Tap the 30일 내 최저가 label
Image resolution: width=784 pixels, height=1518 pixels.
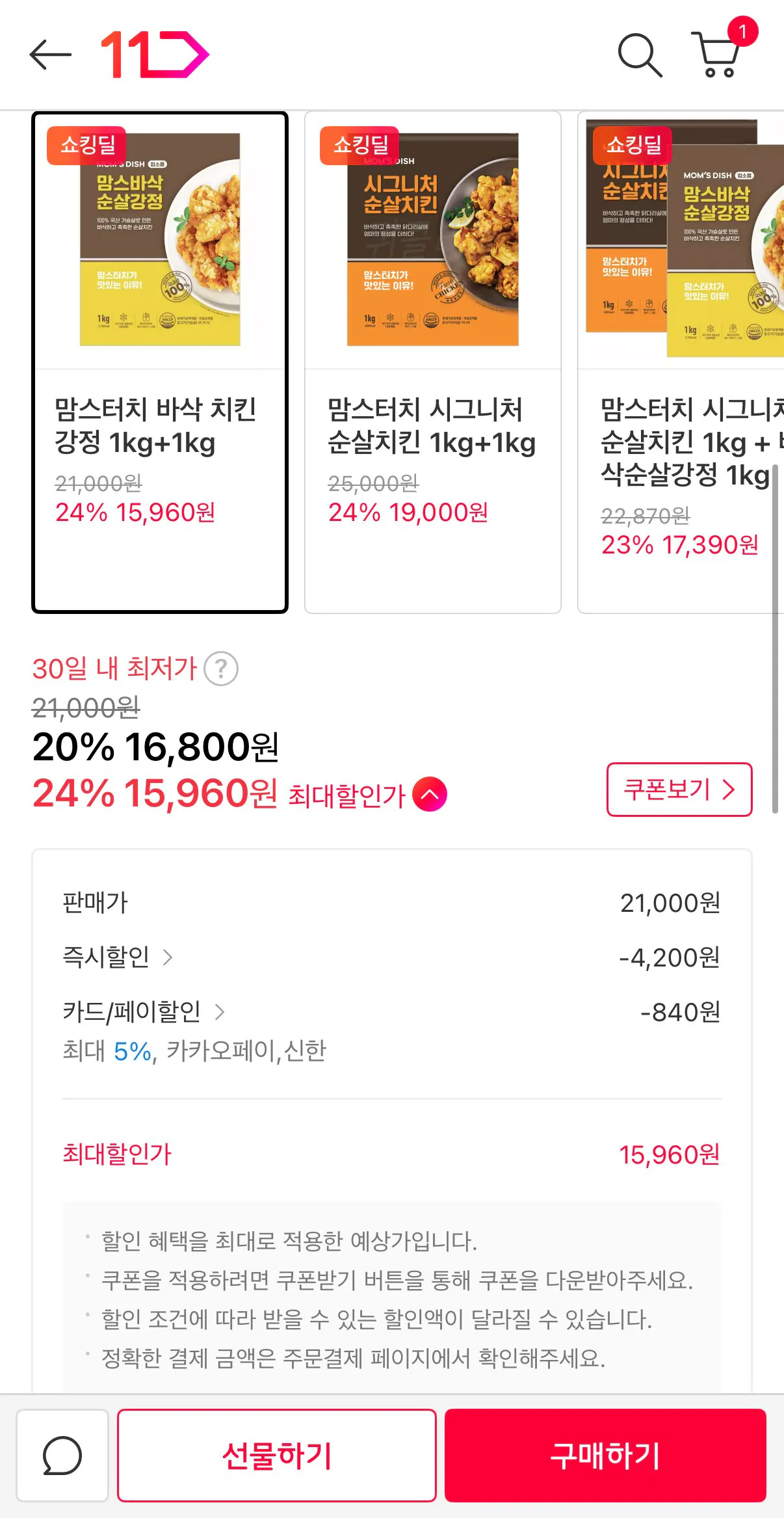tap(114, 669)
